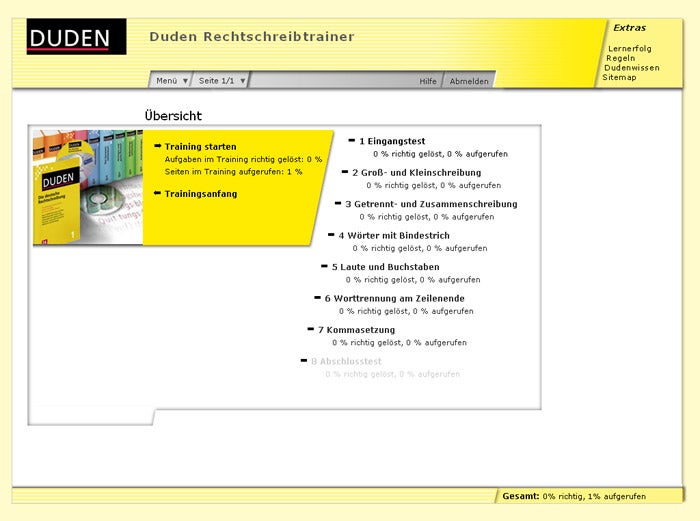Click the greyed-out 8 Abschlusstest entry
Screen dimensions: 700x521
click(x=346, y=361)
